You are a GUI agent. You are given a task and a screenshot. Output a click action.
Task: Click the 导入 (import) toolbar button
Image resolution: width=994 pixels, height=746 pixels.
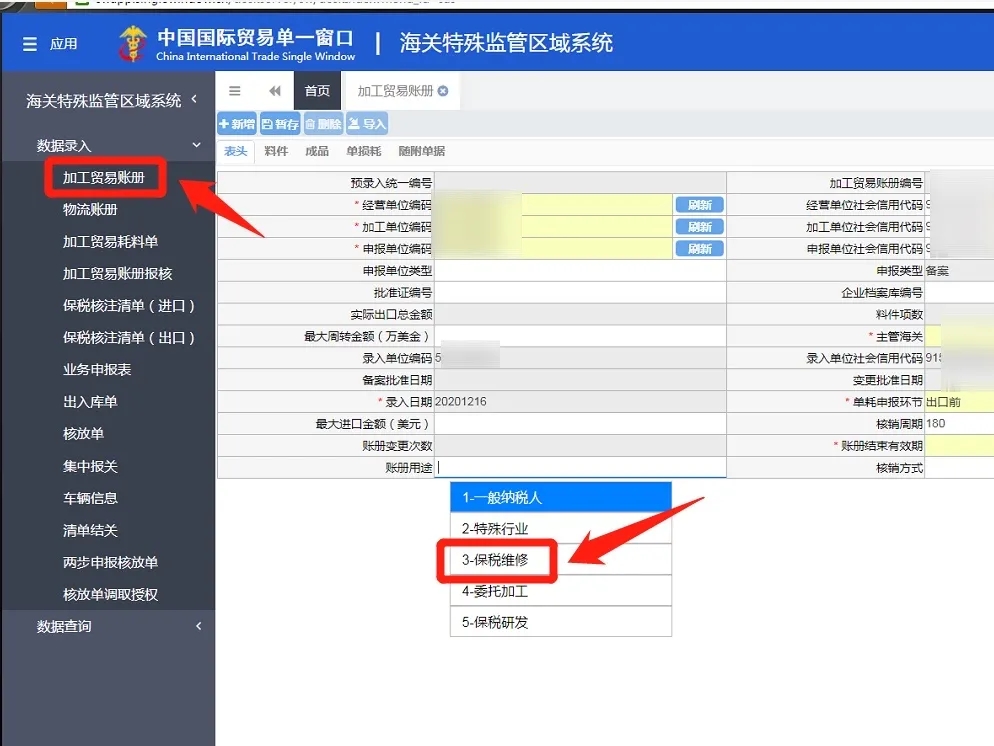[x=367, y=124]
